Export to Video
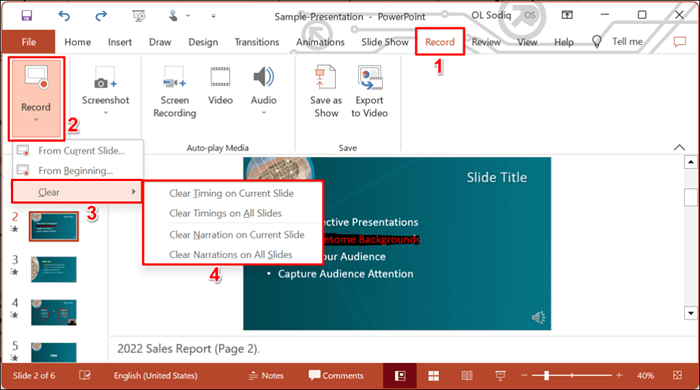 (369, 91)
